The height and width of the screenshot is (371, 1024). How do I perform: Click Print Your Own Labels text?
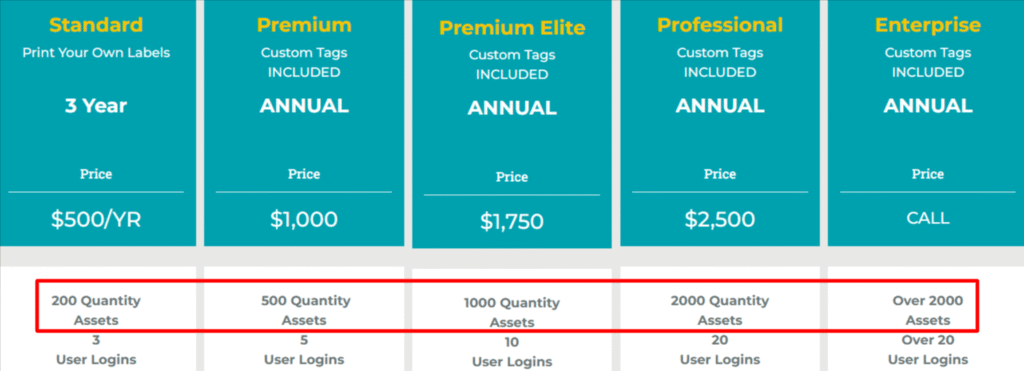pyautogui.click(x=96, y=53)
